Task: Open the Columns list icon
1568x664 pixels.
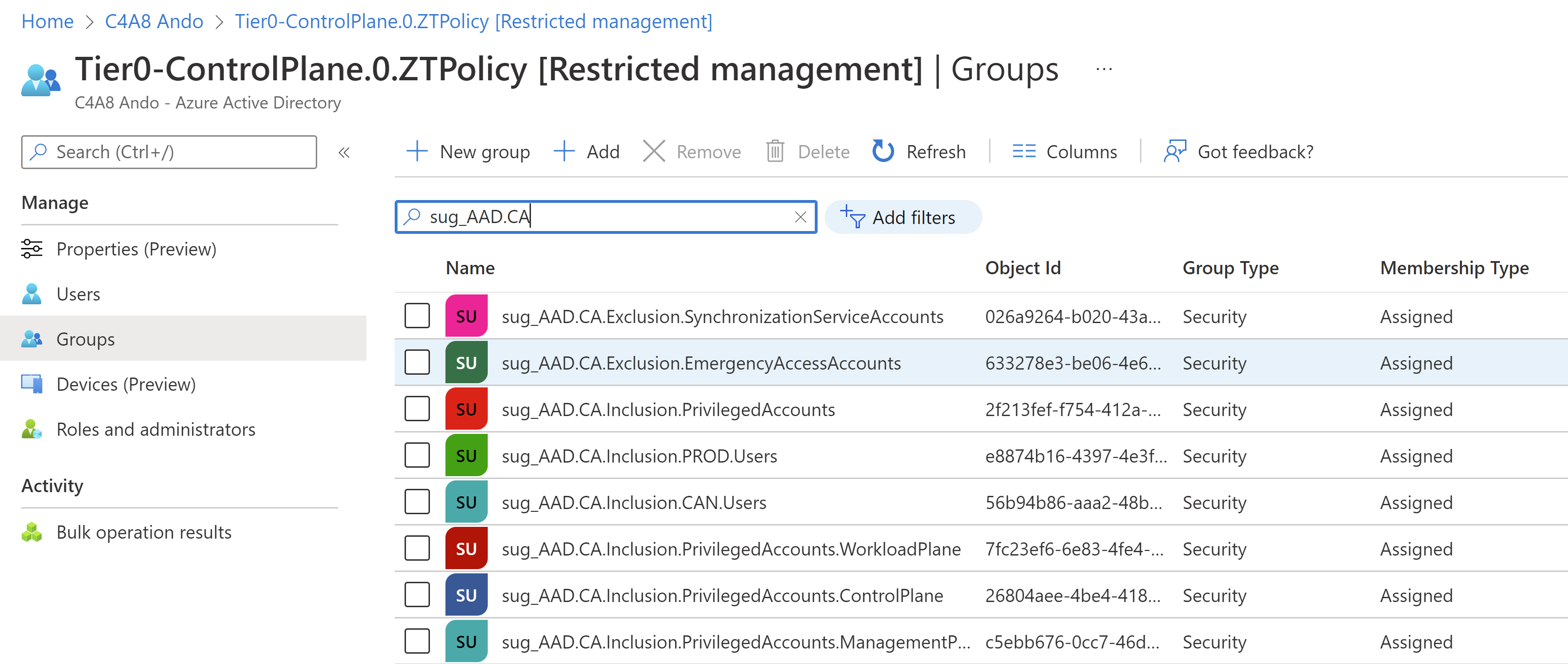Action: point(1024,151)
